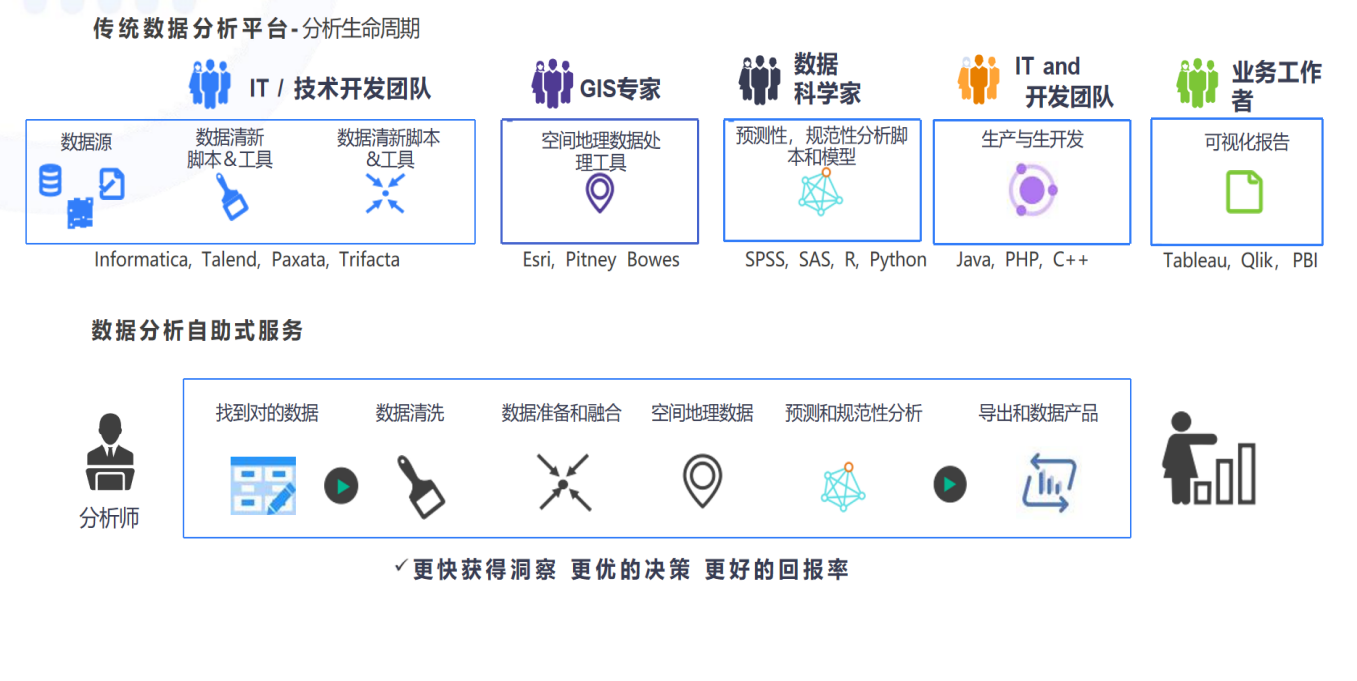Select the purple orbit icon under 生产与生开发
The width and height of the screenshot is (1357, 681).
(x=1032, y=190)
